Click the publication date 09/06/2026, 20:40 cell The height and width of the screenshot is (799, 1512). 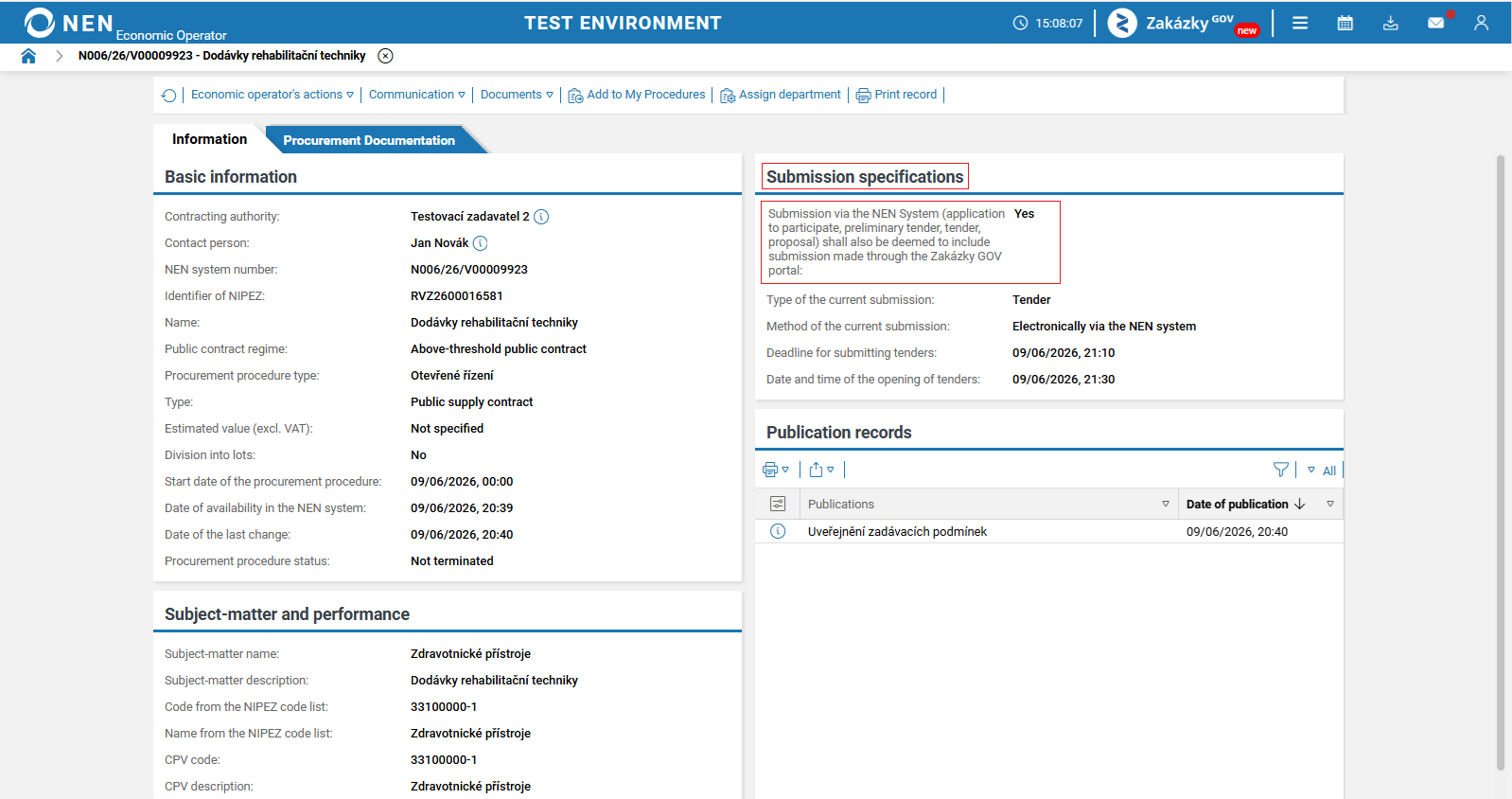[1238, 532]
